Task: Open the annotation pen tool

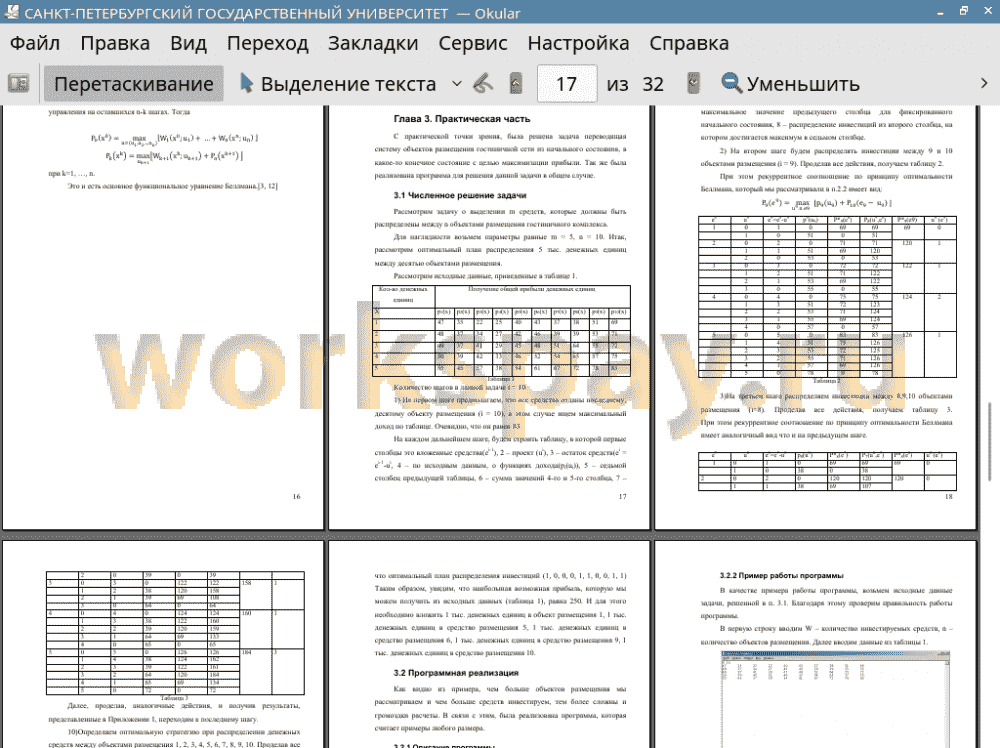Action: click(483, 84)
